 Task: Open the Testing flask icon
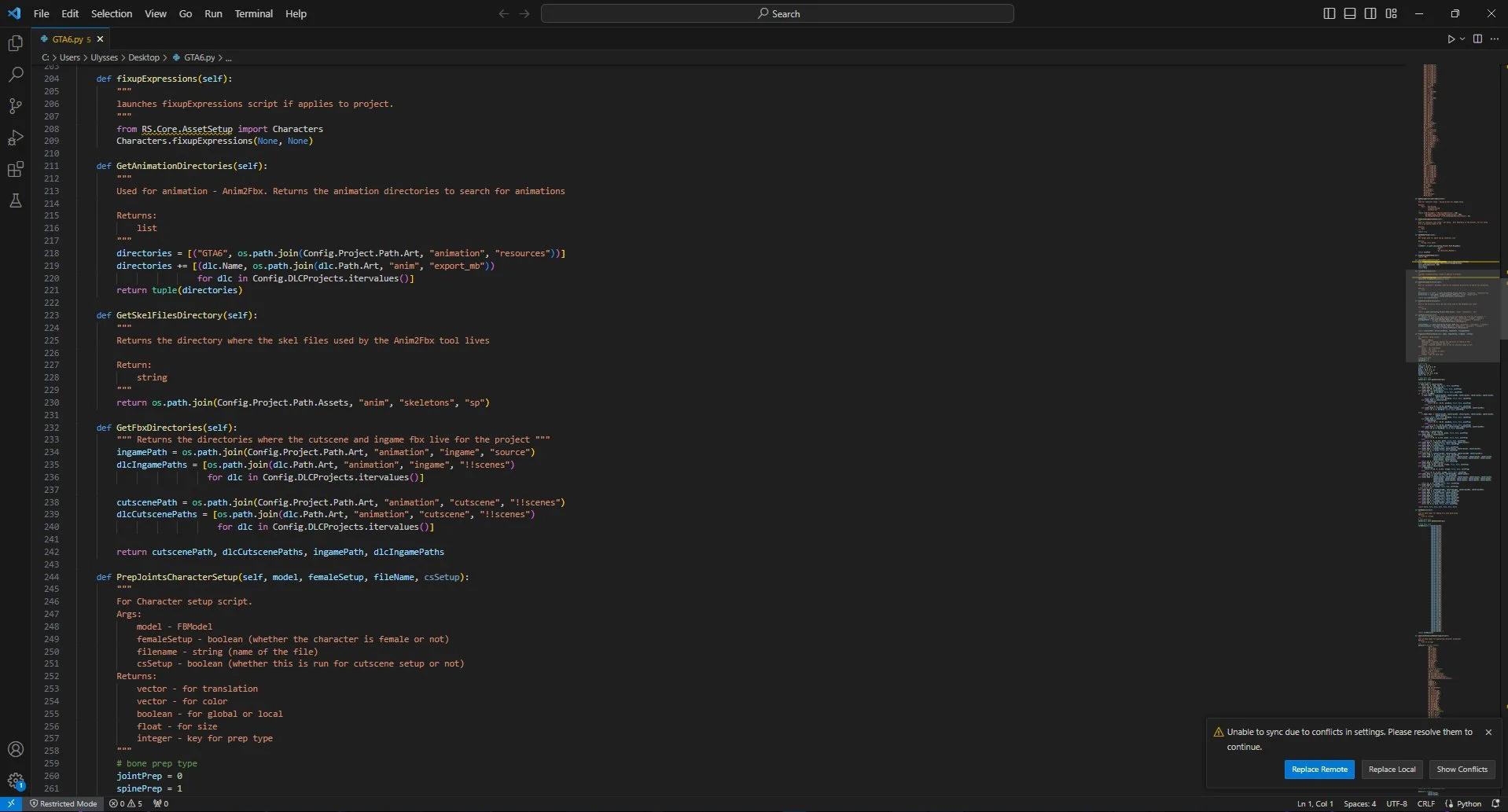coord(15,201)
